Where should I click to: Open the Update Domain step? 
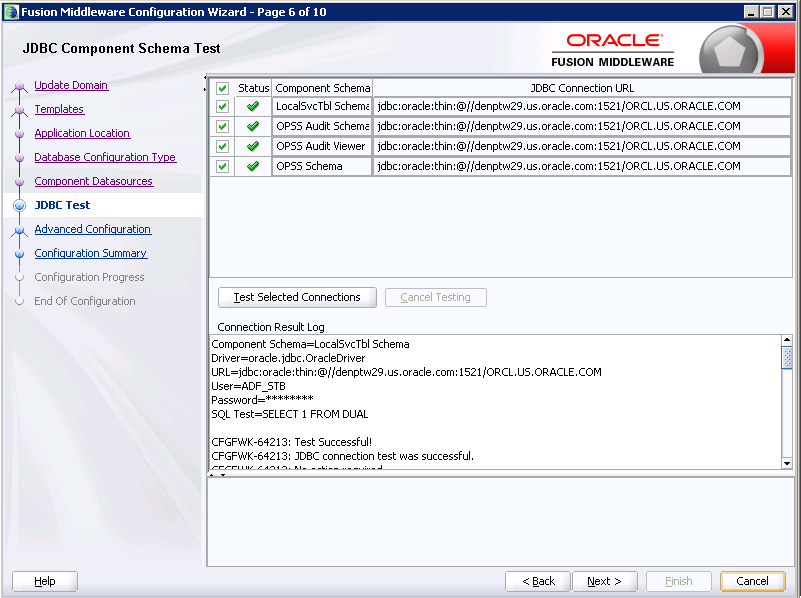pos(71,85)
